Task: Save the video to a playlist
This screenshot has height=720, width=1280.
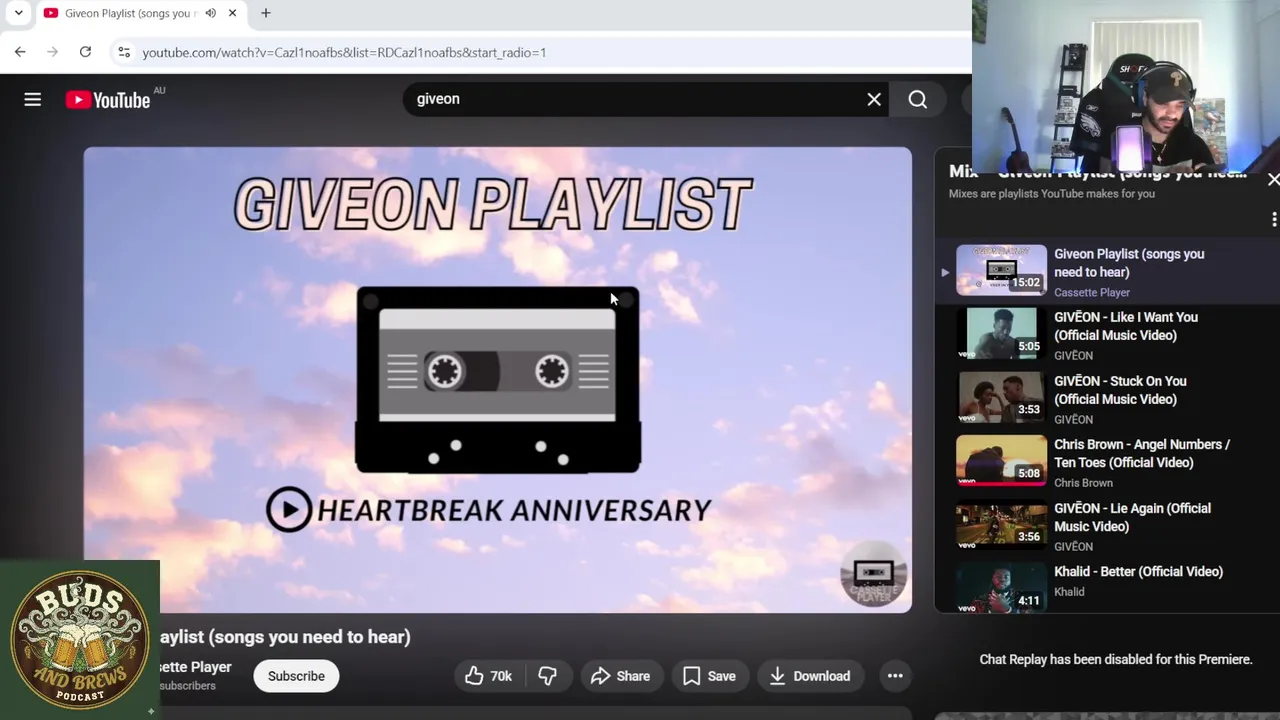Action: pyautogui.click(x=709, y=676)
